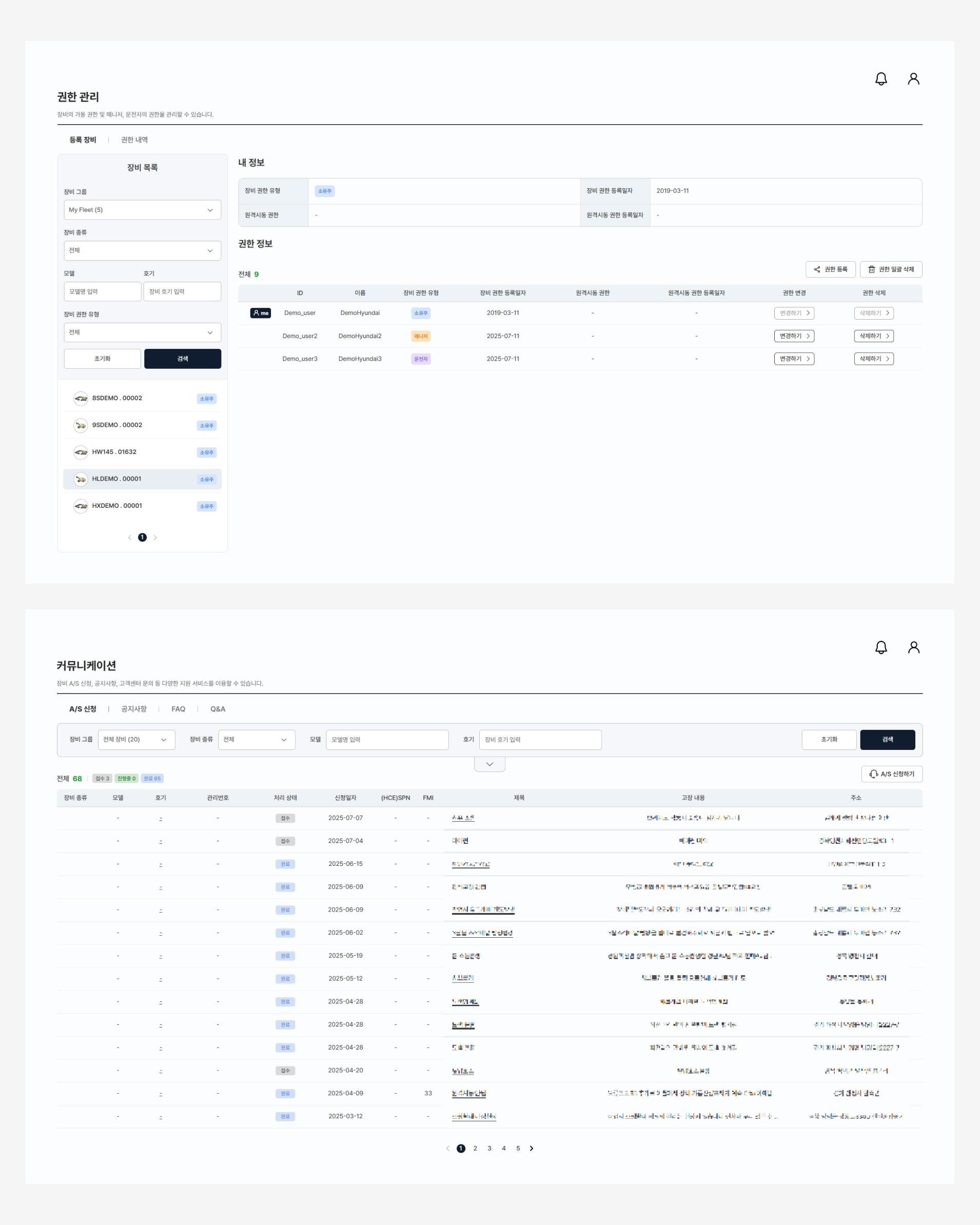Click the A/S 신청하기 headset button
Image resolution: width=980 pixels, height=1225 pixels.
tap(891, 774)
